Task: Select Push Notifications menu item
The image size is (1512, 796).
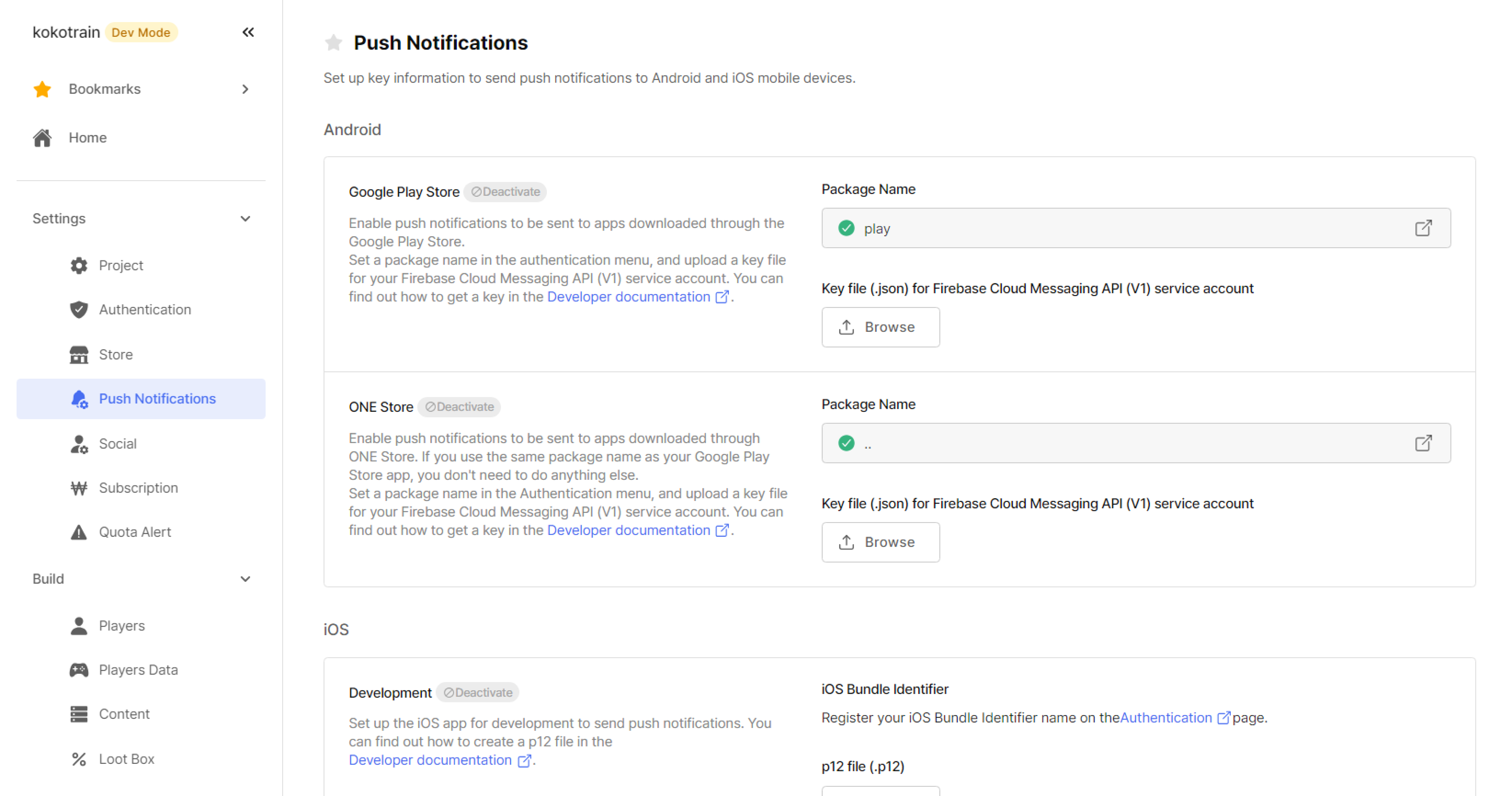Action: tap(141, 399)
